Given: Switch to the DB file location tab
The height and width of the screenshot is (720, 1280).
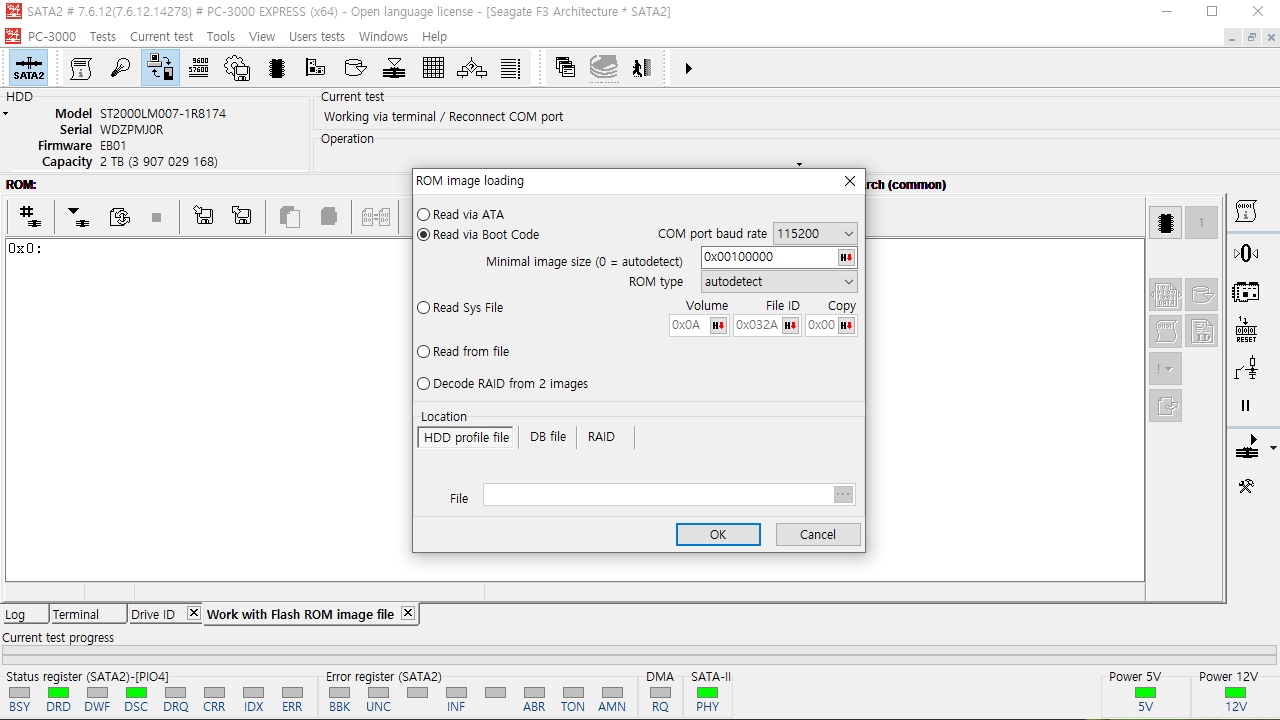Looking at the screenshot, I should pos(548,437).
